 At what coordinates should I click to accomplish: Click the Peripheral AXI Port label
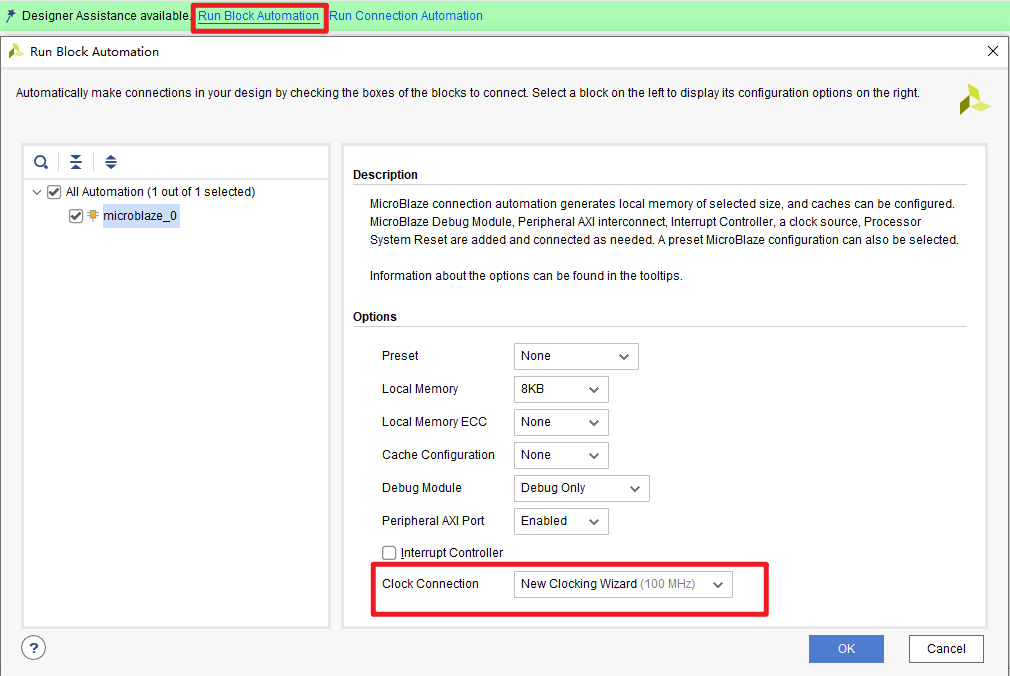coord(433,521)
